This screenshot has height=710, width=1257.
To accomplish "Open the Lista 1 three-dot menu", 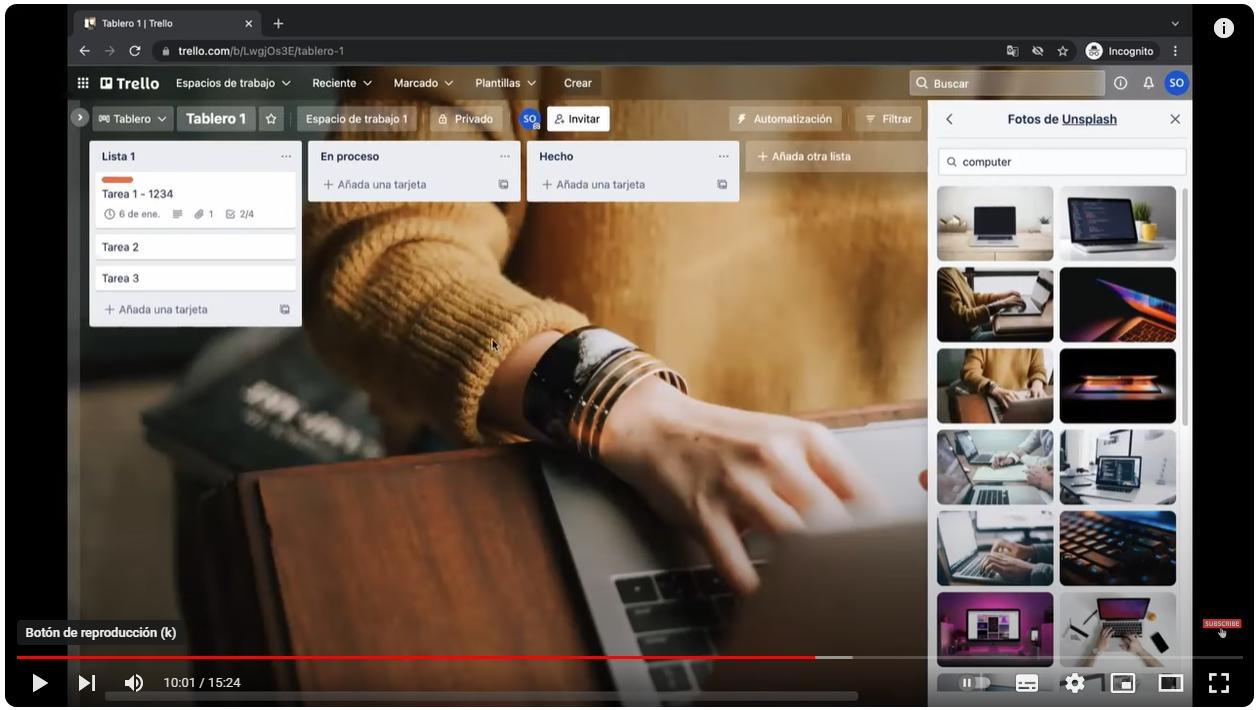I will (286, 156).
